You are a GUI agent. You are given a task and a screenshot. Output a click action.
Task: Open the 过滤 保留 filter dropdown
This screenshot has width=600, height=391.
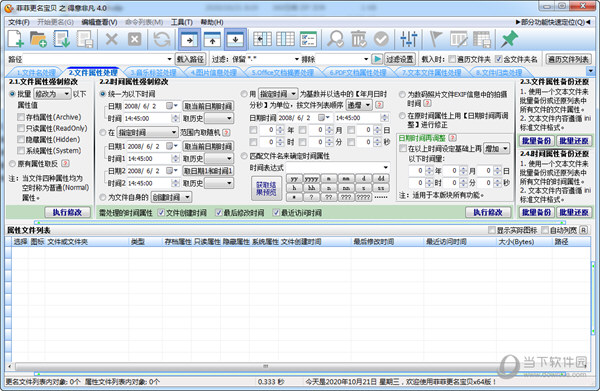point(297,59)
